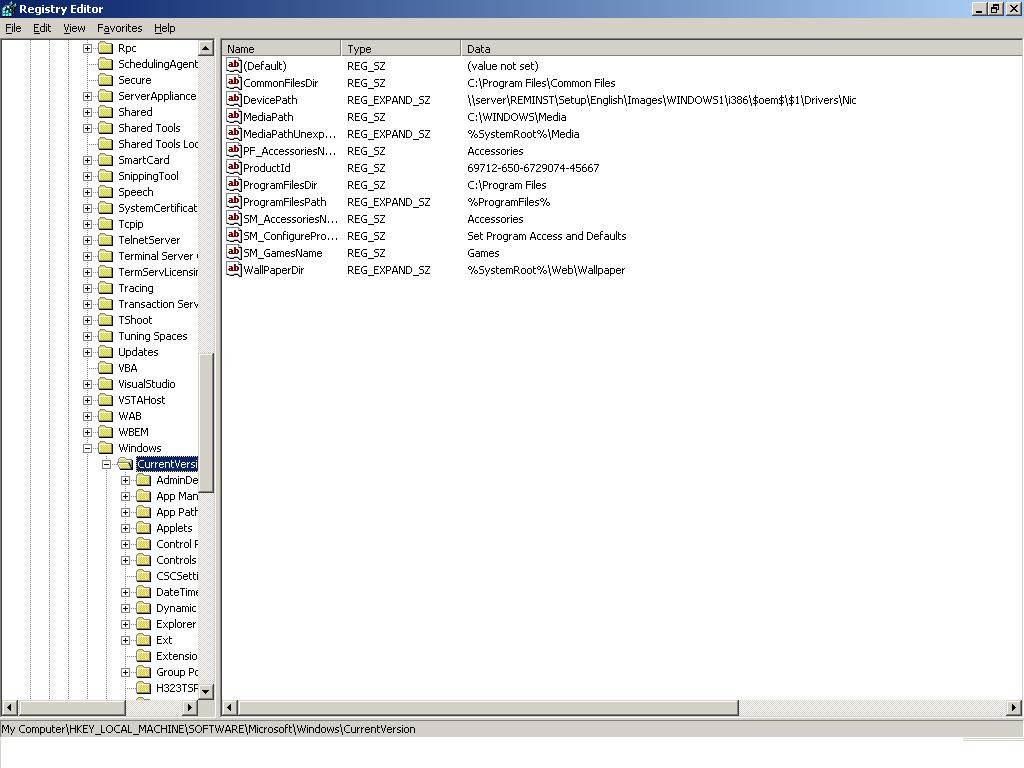Image resolution: width=1024 pixels, height=768 pixels.
Task: Select the Updates key
Action: pos(138,352)
